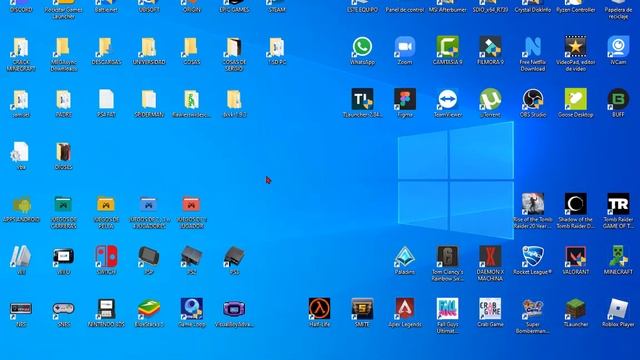Open the Apex Legends shortcut
Screen dimensions: 640x360
(404, 309)
